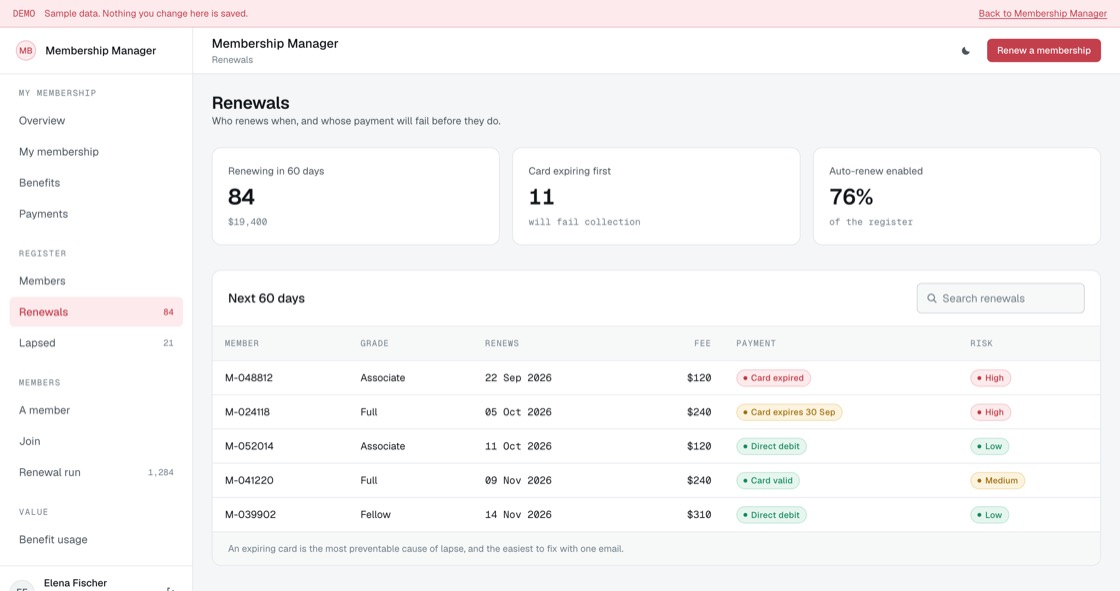Click the Card expired payment badge
This screenshot has width=1120, height=591.
coord(774,378)
